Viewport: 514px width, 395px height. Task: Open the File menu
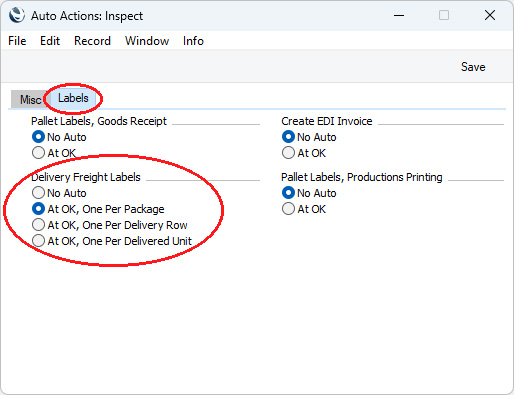[x=17, y=41]
